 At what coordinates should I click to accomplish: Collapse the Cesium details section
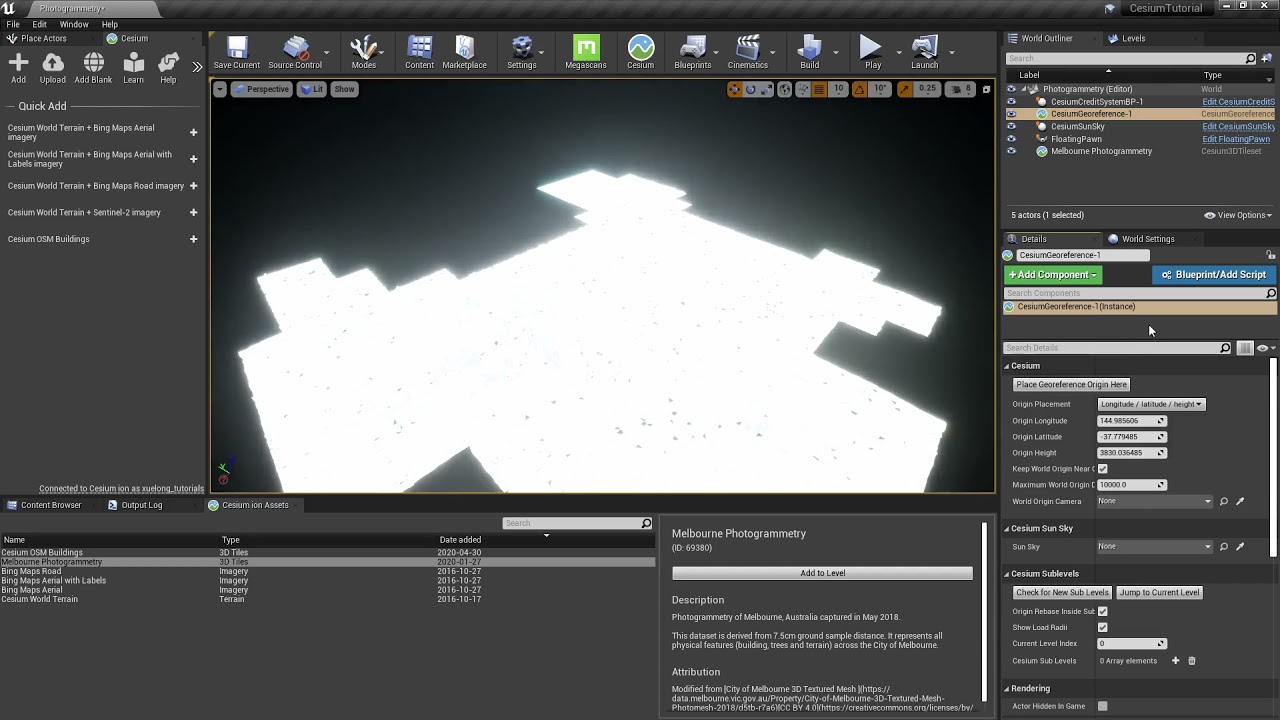pyautogui.click(x=1007, y=366)
